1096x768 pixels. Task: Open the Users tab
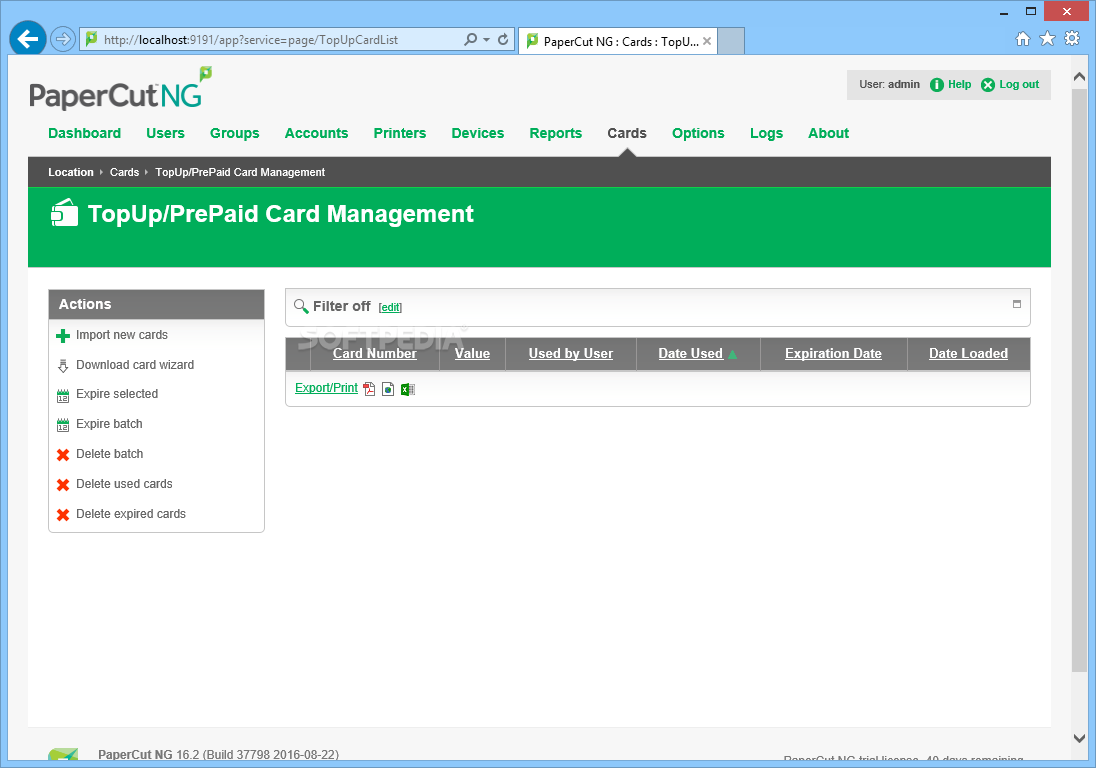point(165,133)
